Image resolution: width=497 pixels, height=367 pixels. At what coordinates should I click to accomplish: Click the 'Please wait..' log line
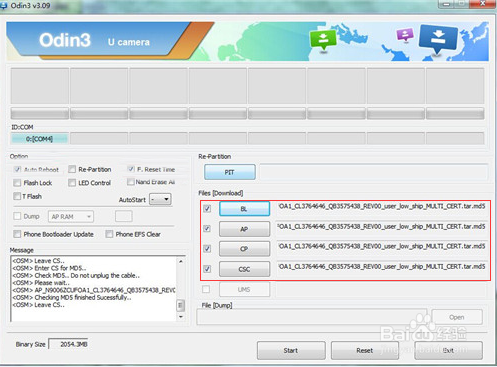click(x=41, y=283)
